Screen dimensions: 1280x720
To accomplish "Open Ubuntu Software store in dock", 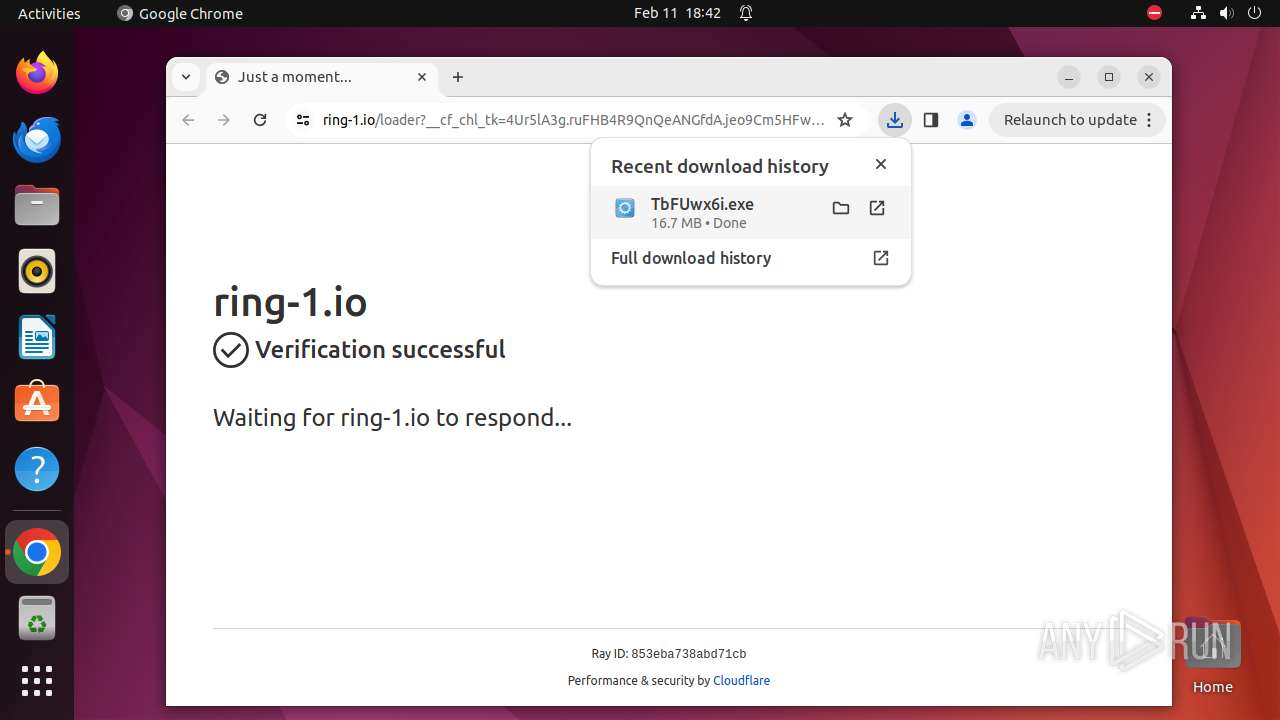I will click(x=37, y=403).
